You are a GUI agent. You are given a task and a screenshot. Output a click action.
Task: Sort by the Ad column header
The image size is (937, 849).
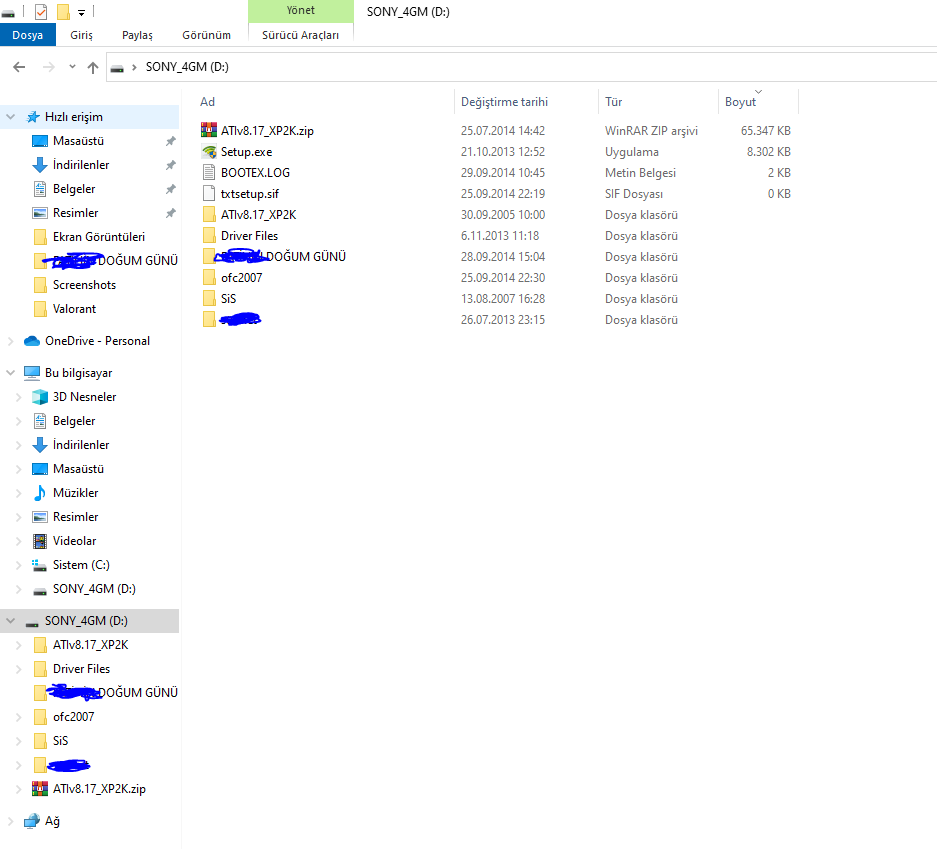[207, 102]
